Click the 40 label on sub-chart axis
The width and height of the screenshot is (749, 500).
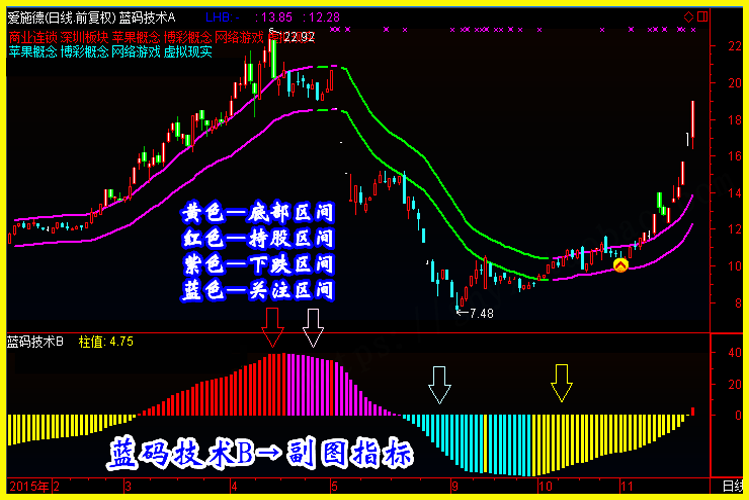coord(735,352)
